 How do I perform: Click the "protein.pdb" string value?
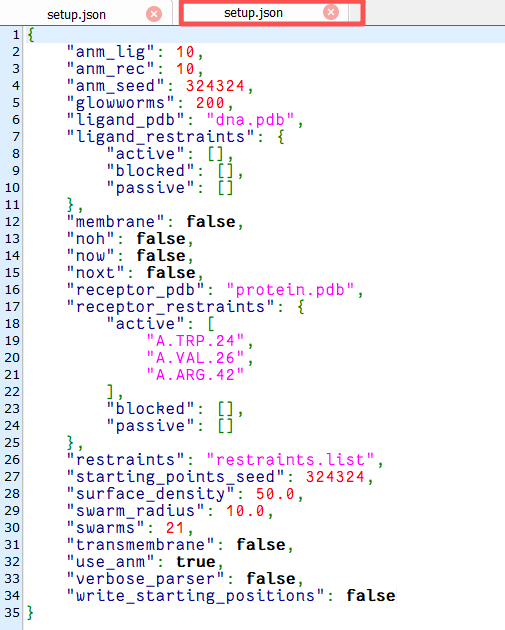click(x=290, y=290)
